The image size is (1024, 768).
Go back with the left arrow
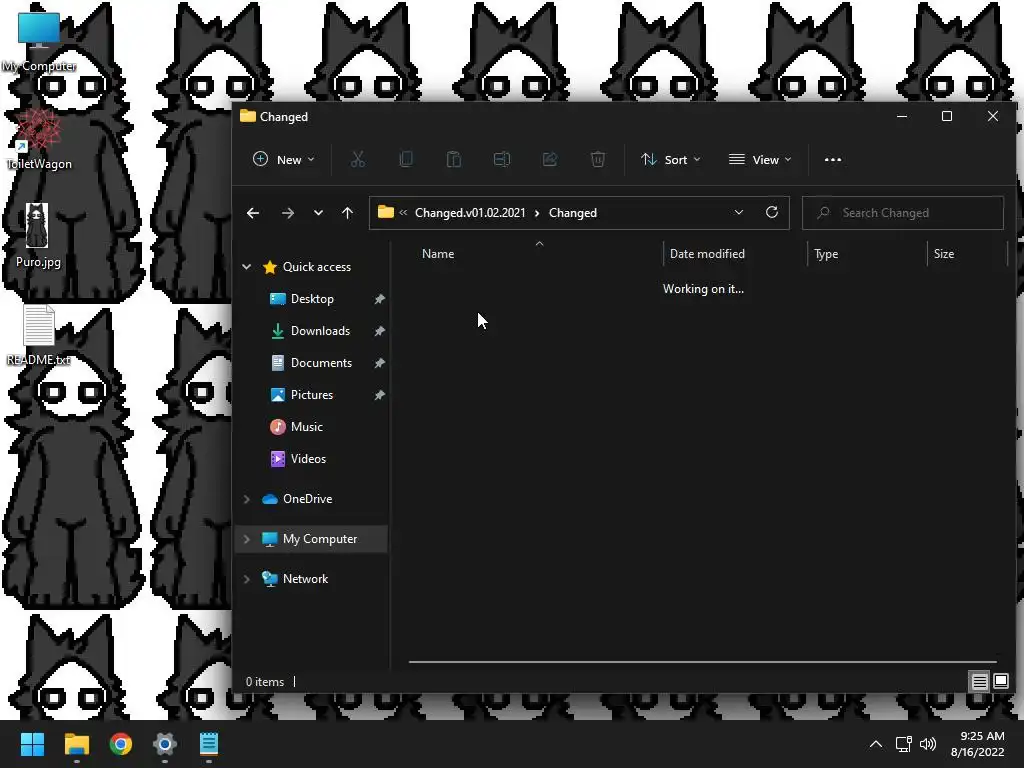click(253, 213)
